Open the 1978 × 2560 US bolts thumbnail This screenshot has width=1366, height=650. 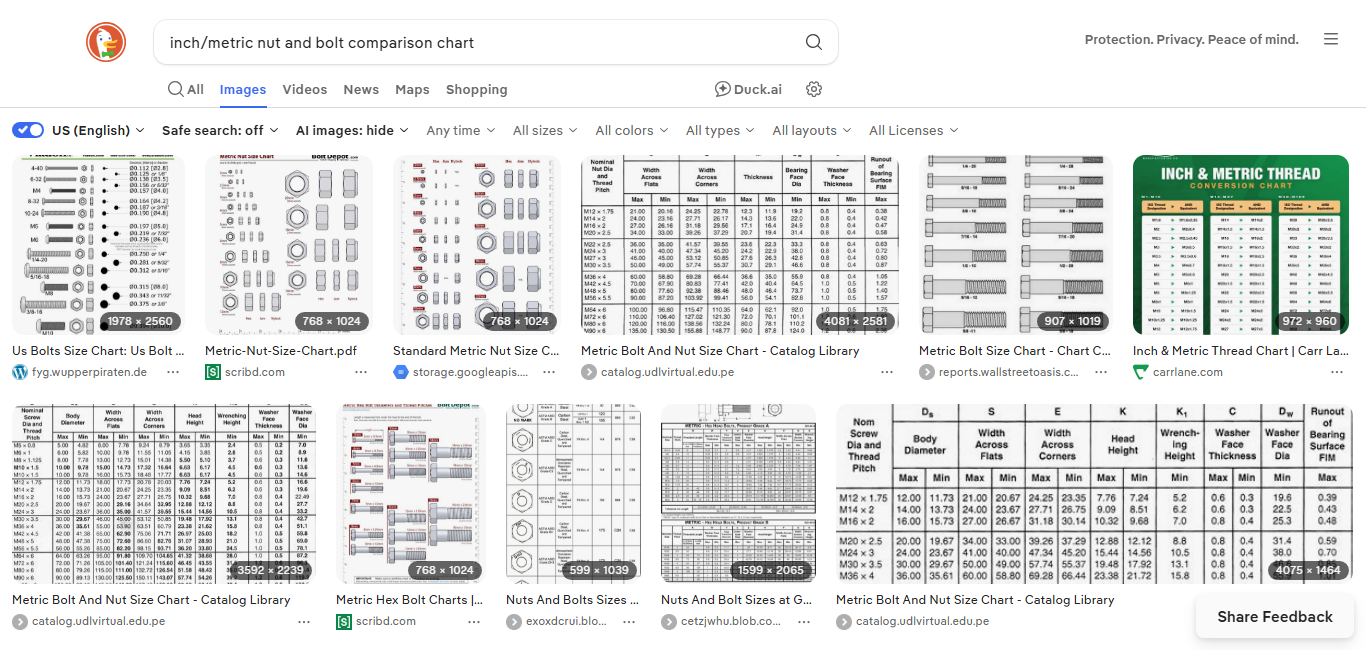click(x=98, y=245)
